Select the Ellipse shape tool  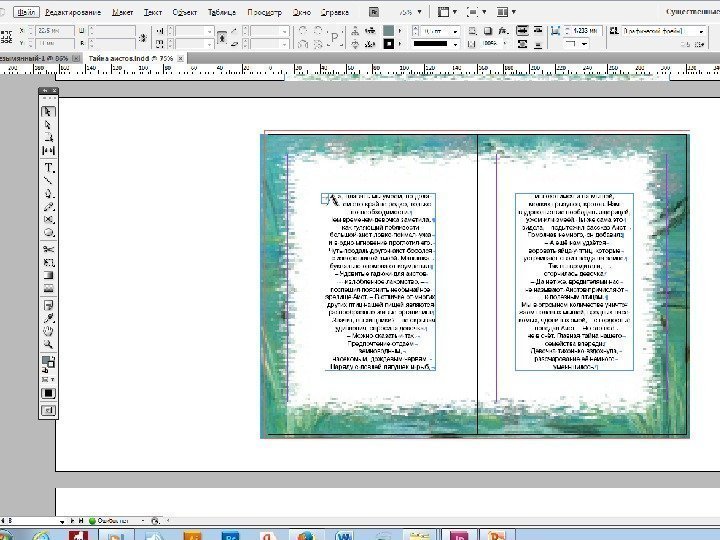48,232
